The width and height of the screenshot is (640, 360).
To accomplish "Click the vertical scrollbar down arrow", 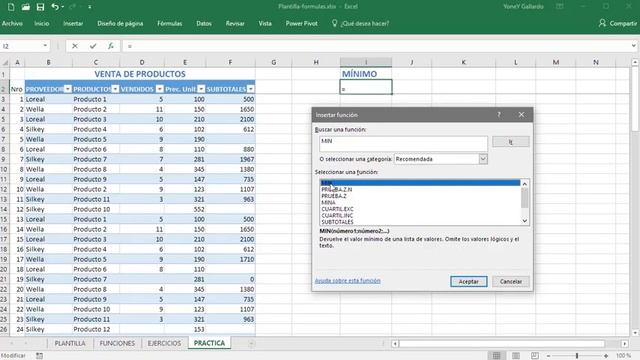I will pyautogui.click(x=635, y=333).
